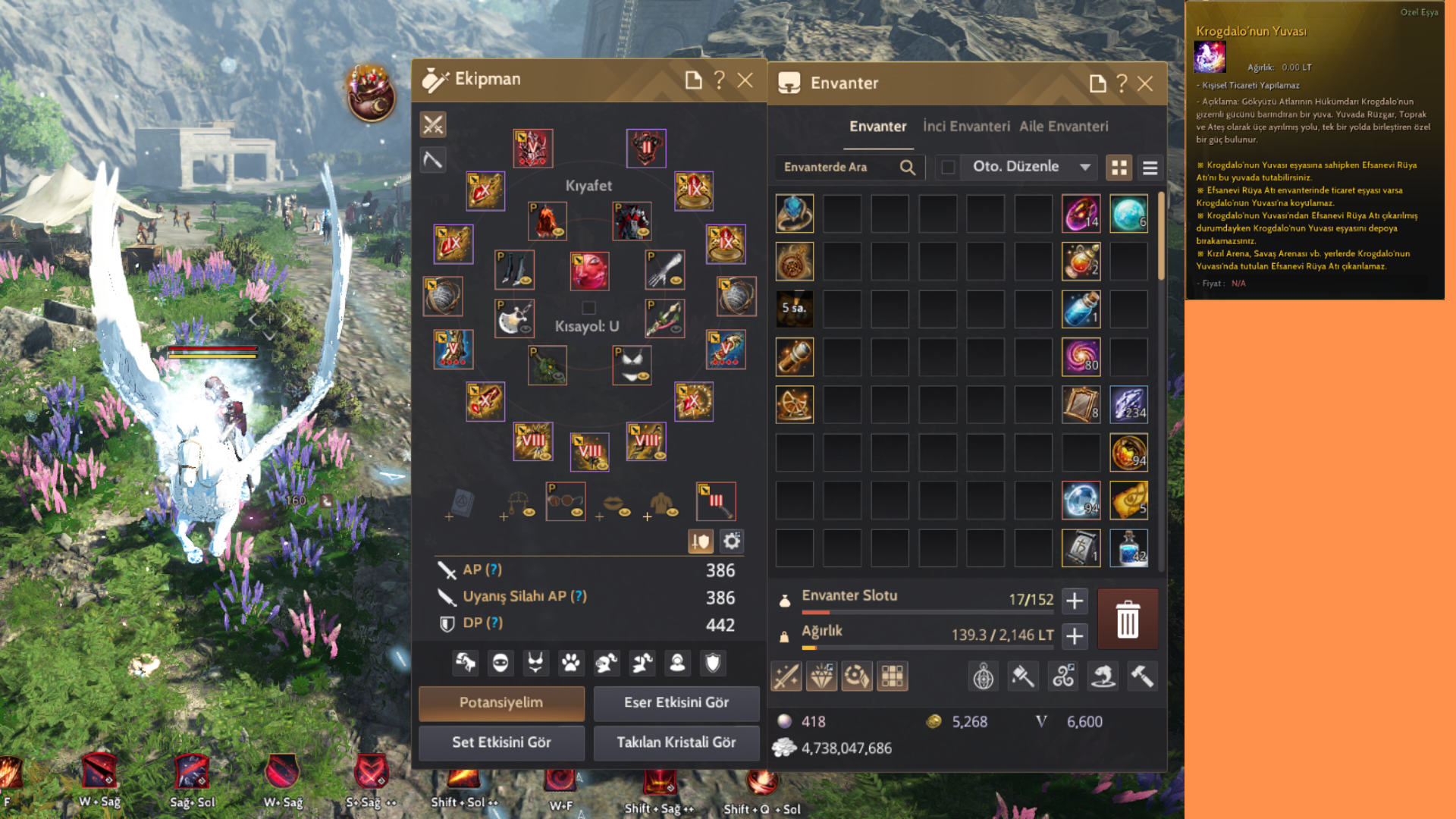The width and height of the screenshot is (1456, 819).
Task: Click the Set Etkisini Gör button
Action: pyautogui.click(x=501, y=743)
